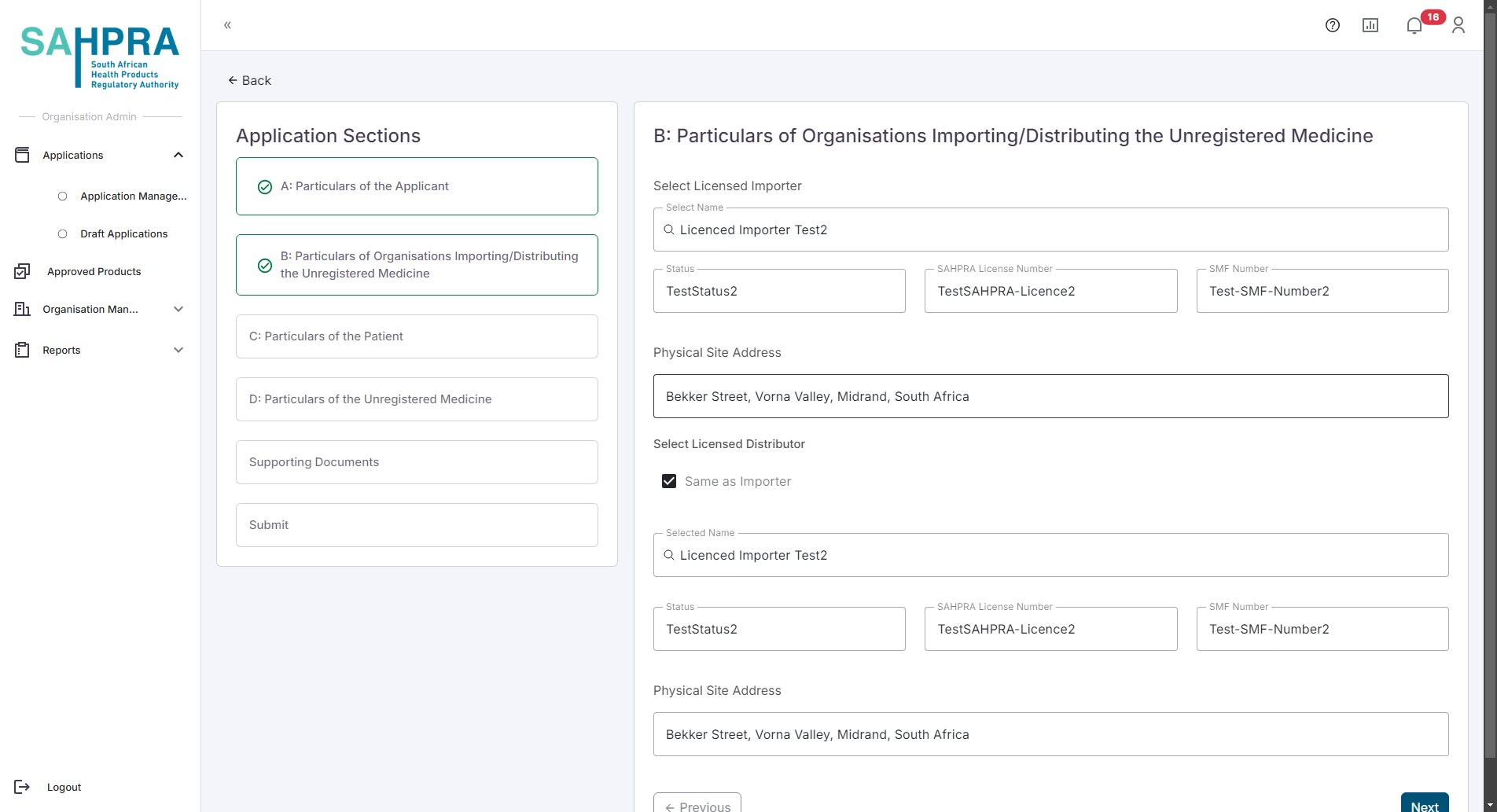Click the help question mark icon
The width and height of the screenshot is (1497, 812).
tap(1332, 25)
